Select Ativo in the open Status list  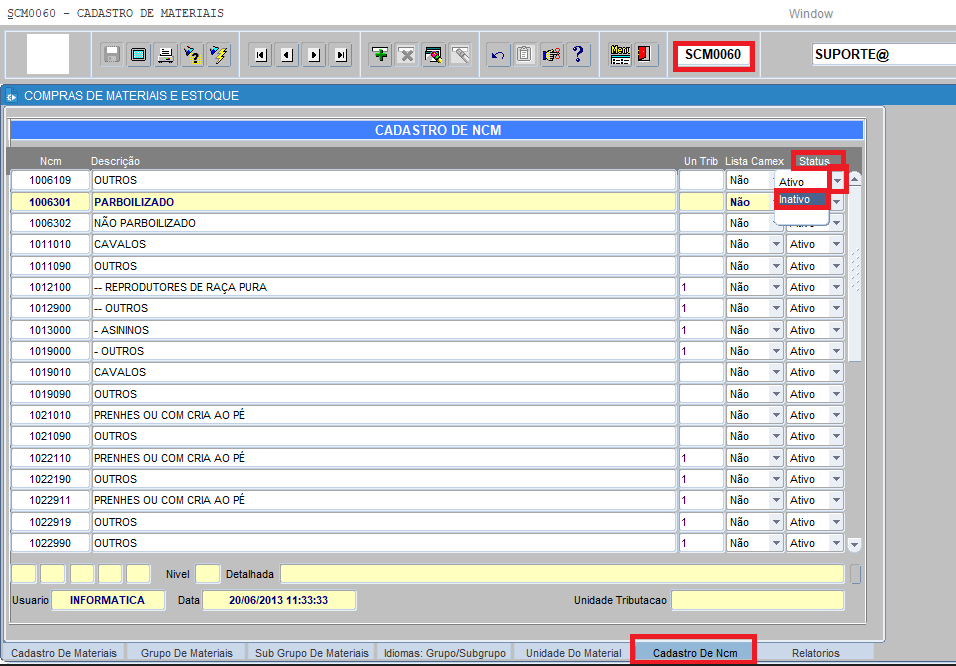click(801, 182)
